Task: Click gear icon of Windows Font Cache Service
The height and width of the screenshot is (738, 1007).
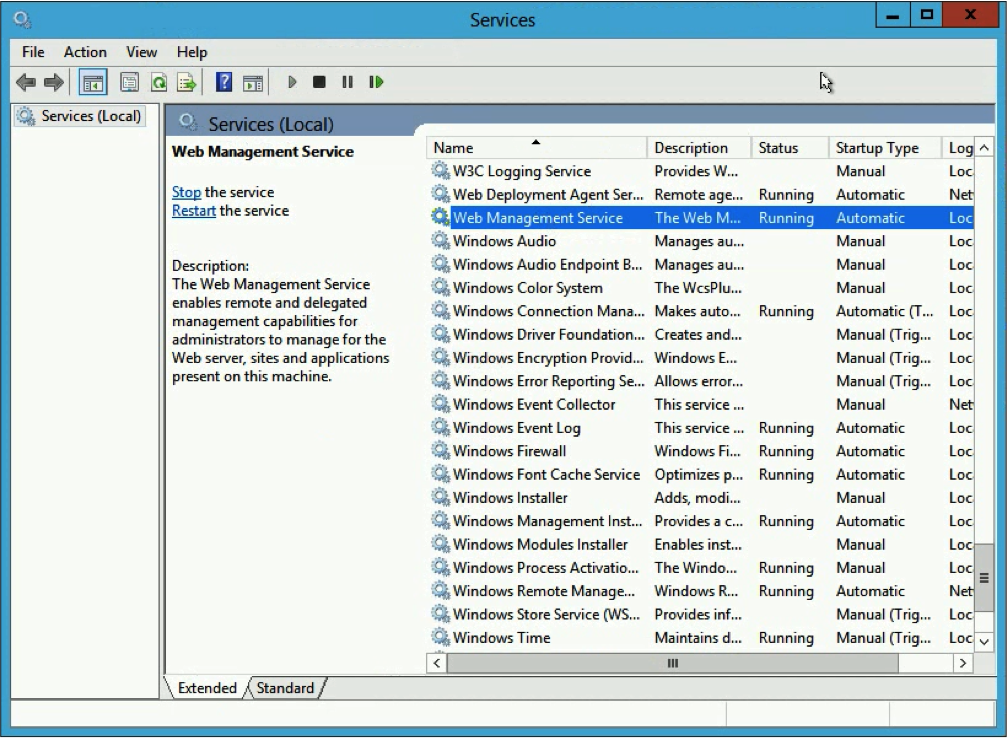Action: click(440, 474)
